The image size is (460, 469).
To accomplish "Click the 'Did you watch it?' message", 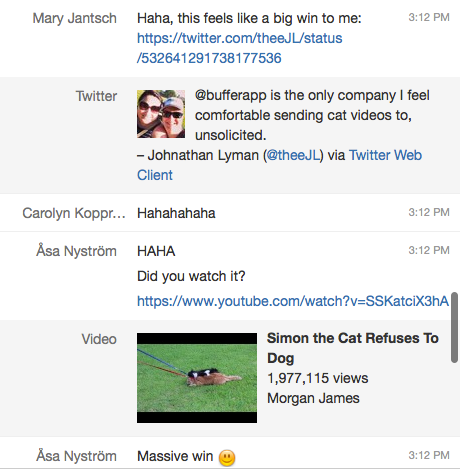I will click(191, 276).
